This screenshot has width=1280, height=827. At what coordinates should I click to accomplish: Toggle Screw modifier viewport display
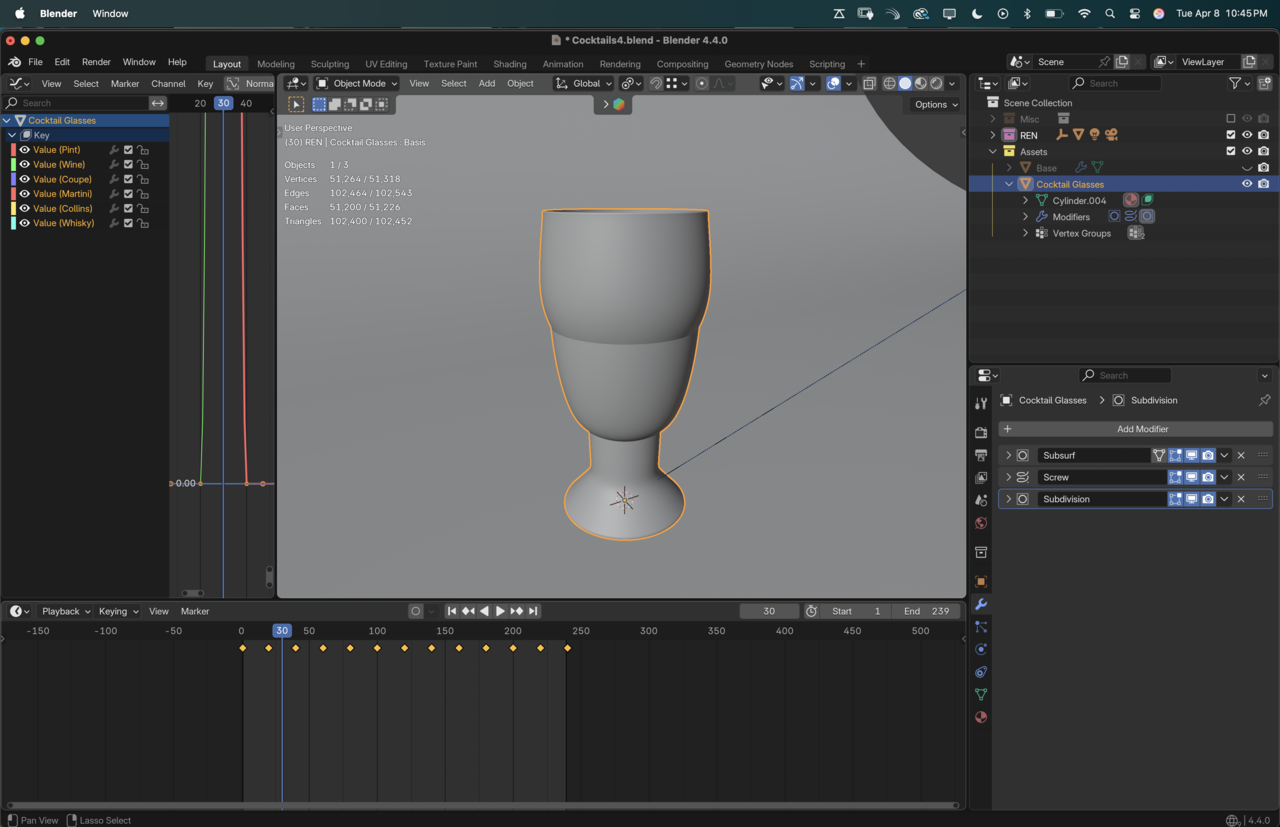[x=1192, y=478]
